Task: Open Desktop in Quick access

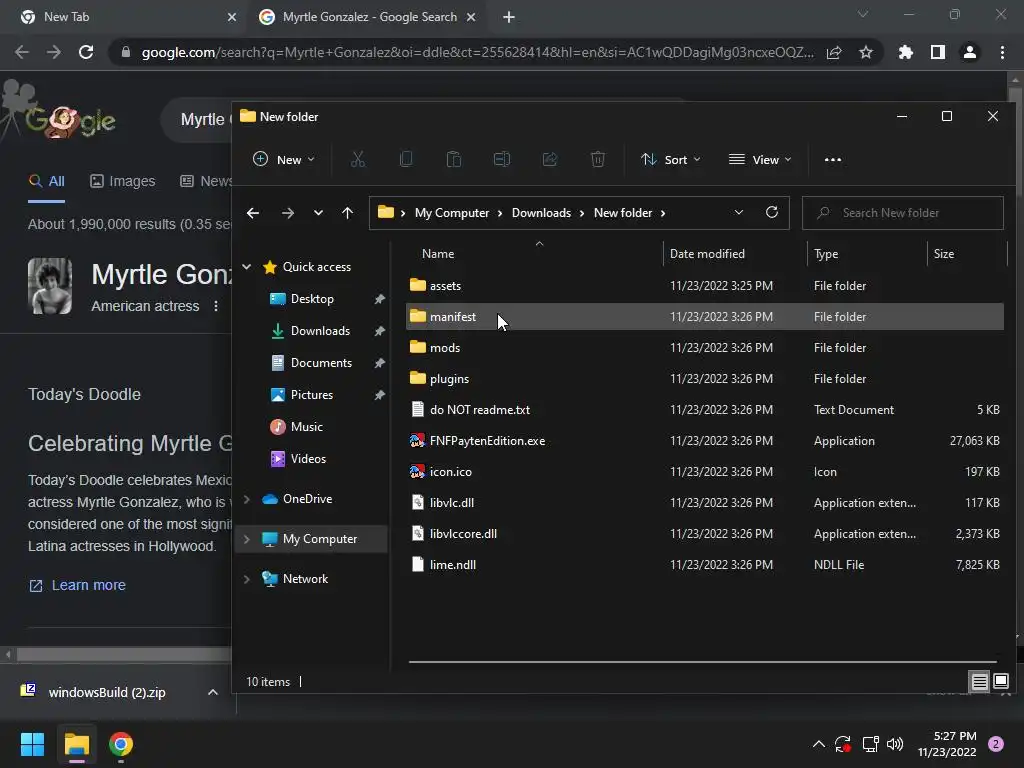Action: coord(312,298)
